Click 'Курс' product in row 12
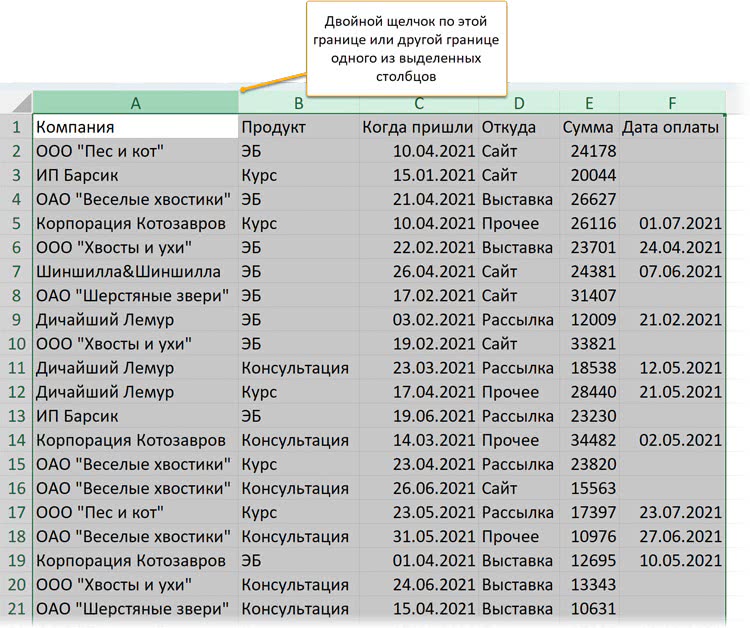 click(298, 392)
